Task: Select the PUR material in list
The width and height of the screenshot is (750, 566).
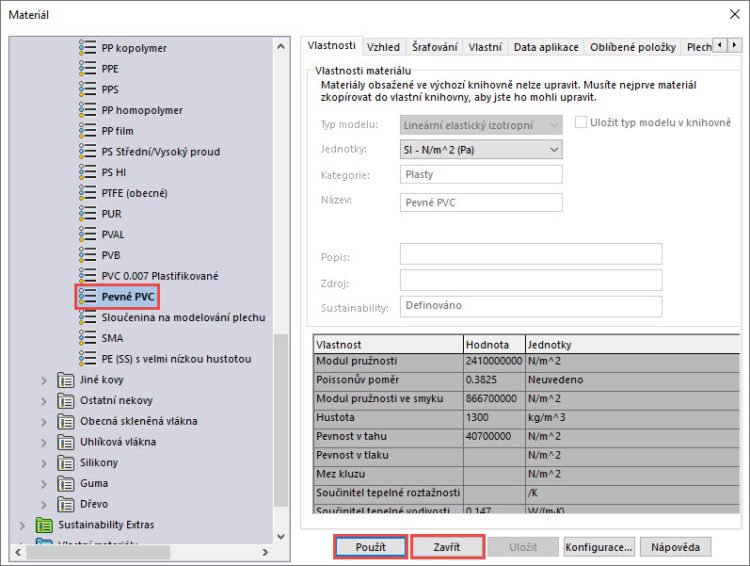Action: (x=111, y=214)
